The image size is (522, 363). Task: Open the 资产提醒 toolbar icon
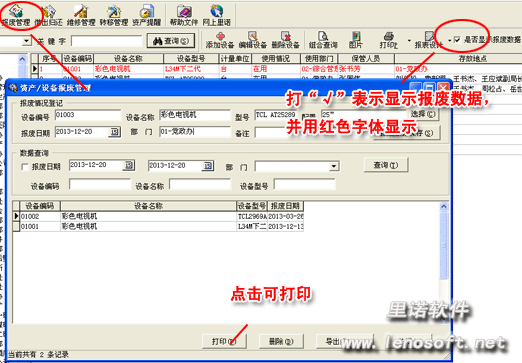(x=146, y=16)
